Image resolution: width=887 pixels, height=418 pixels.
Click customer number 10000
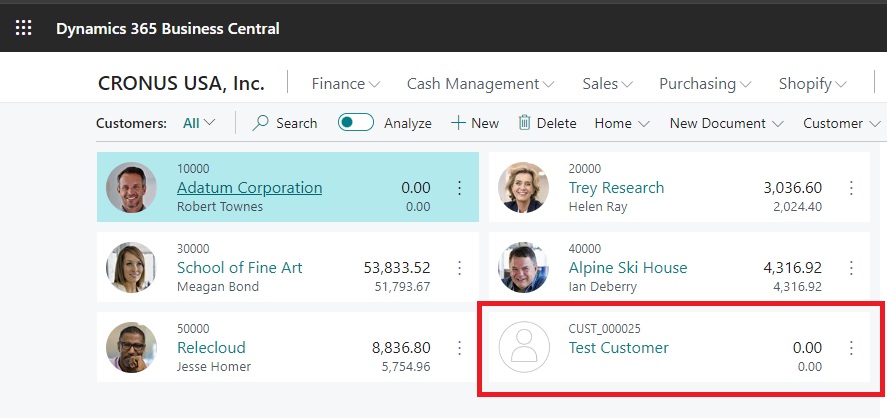point(193,169)
